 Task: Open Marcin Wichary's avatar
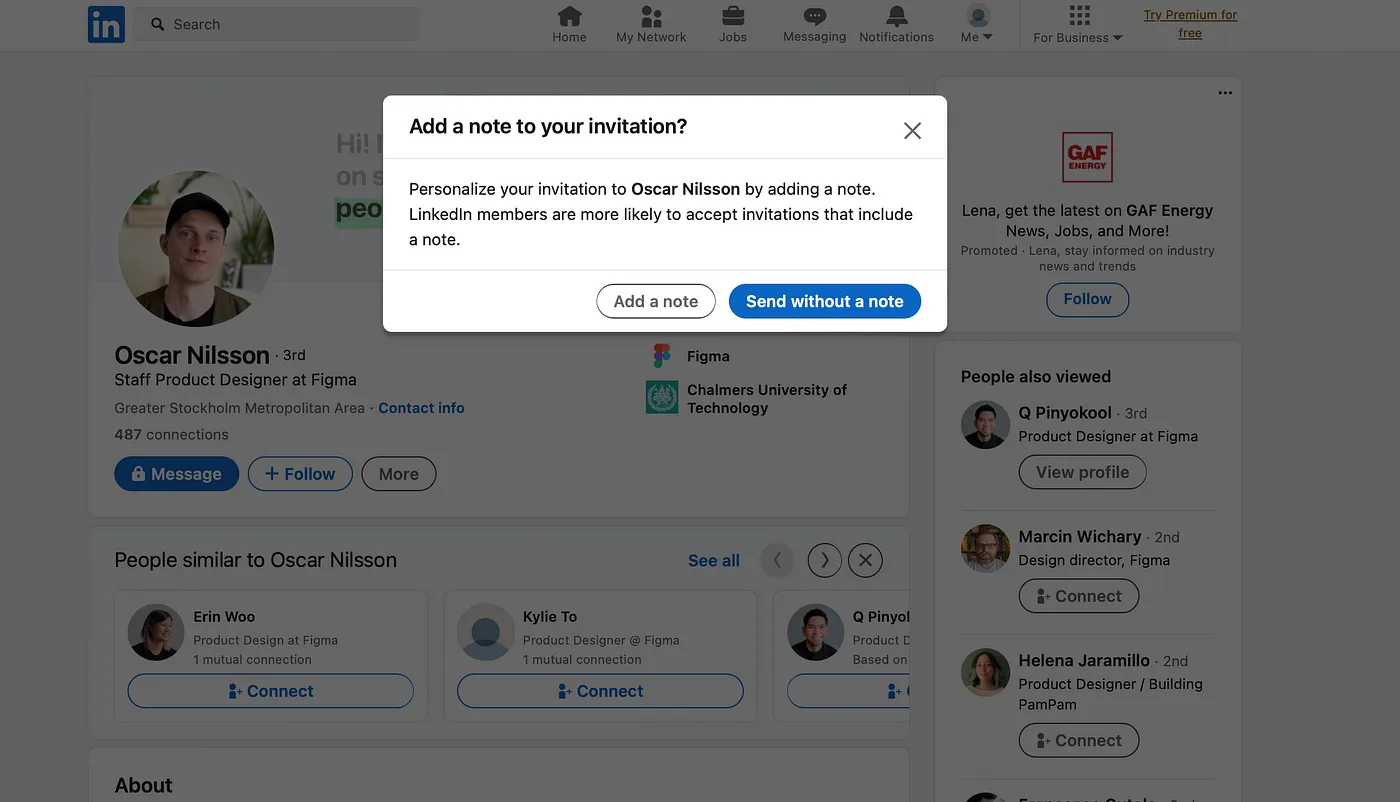click(x=985, y=549)
